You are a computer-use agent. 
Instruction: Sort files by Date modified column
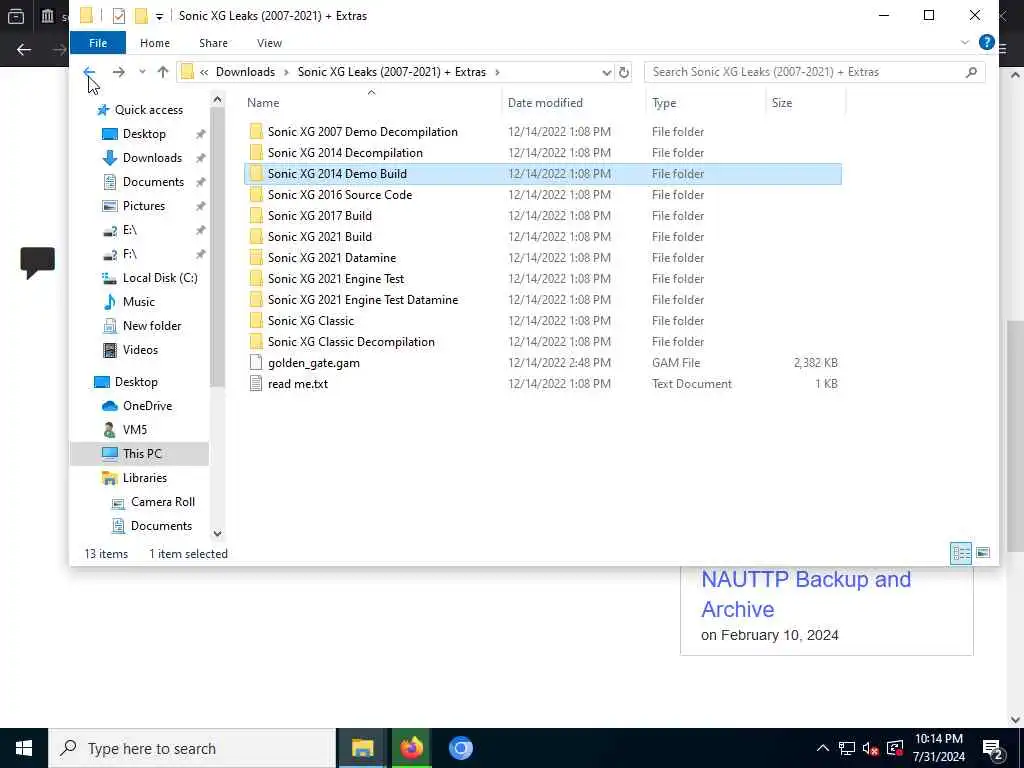click(545, 103)
